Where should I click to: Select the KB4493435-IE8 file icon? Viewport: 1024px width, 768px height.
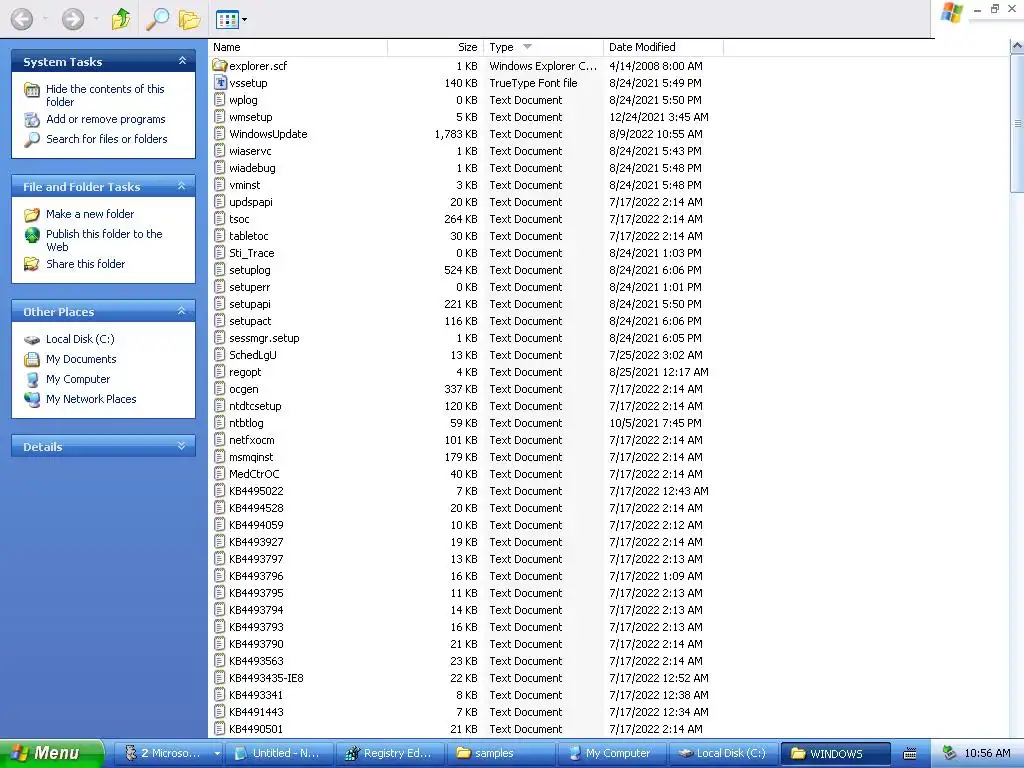(x=220, y=677)
